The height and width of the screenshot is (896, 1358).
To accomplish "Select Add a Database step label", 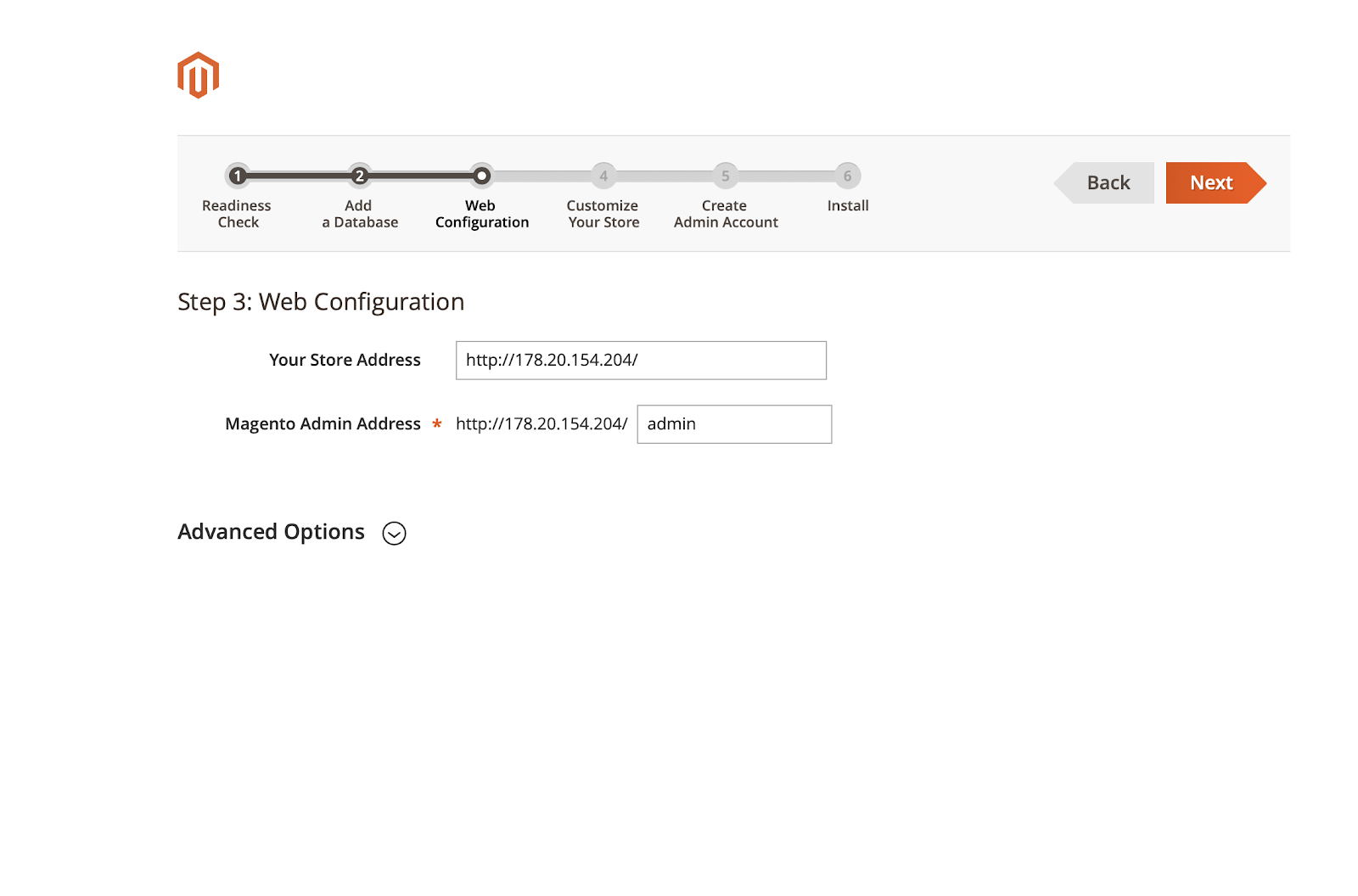I will point(360,214).
